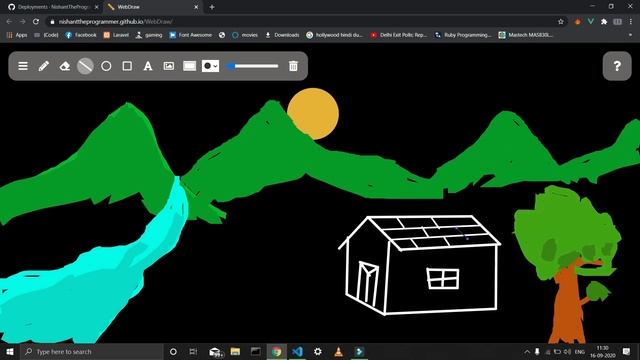Image resolution: width=640 pixels, height=360 pixels.
Task: Show more bookmarks overflow arrow
Action: tap(630, 35)
